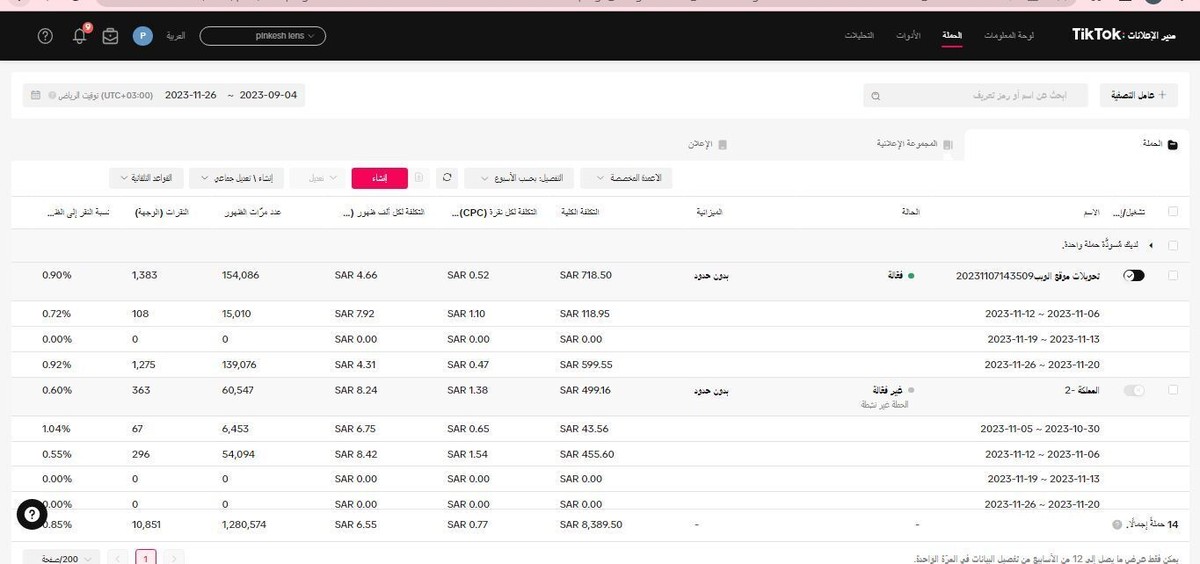The image size is (1200, 564).
Task: Click the magnifier icon in search field
Action: point(876,96)
